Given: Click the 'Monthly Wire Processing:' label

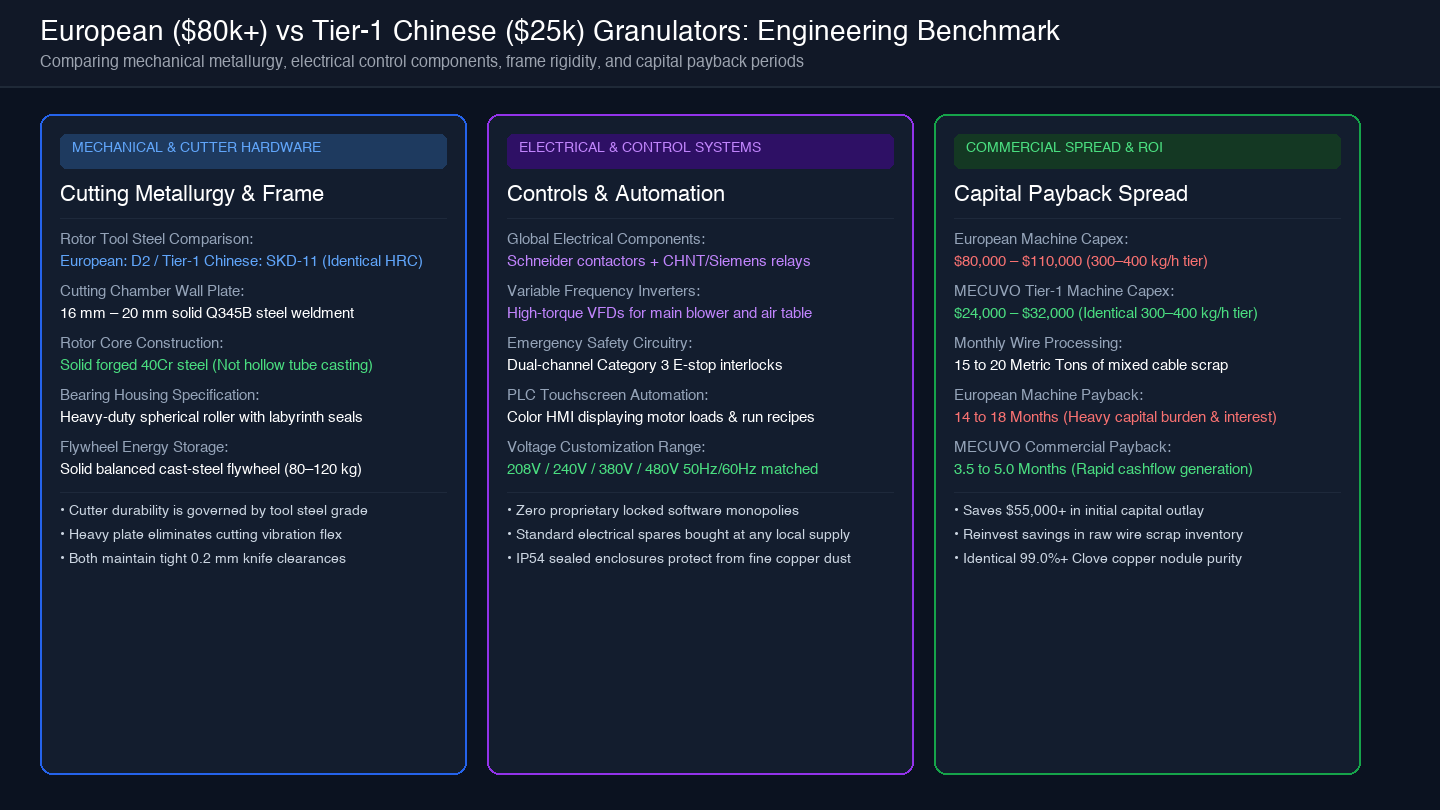Looking at the screenshot, I should pos(1040,343).
